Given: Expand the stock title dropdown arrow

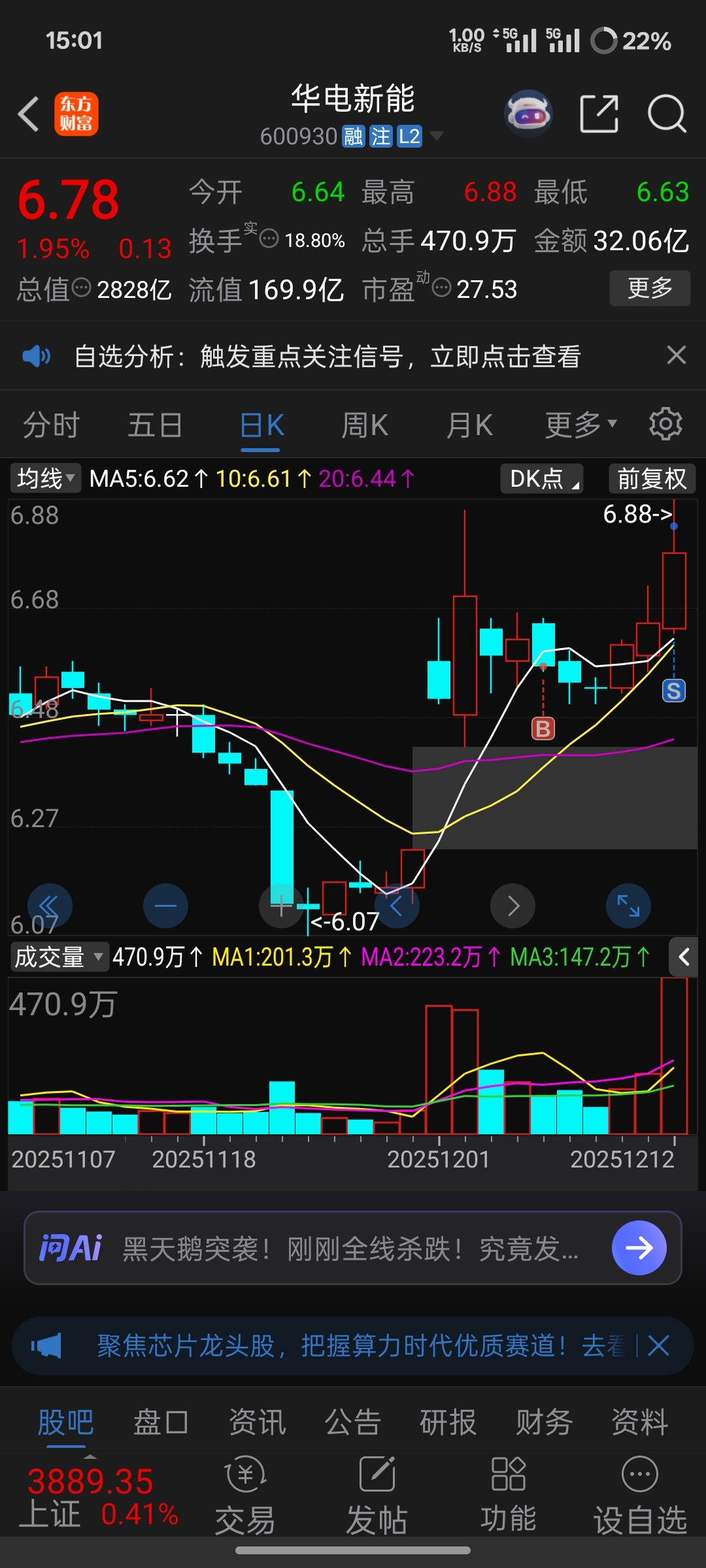Looking at the screenshot, I should [436, 136].
